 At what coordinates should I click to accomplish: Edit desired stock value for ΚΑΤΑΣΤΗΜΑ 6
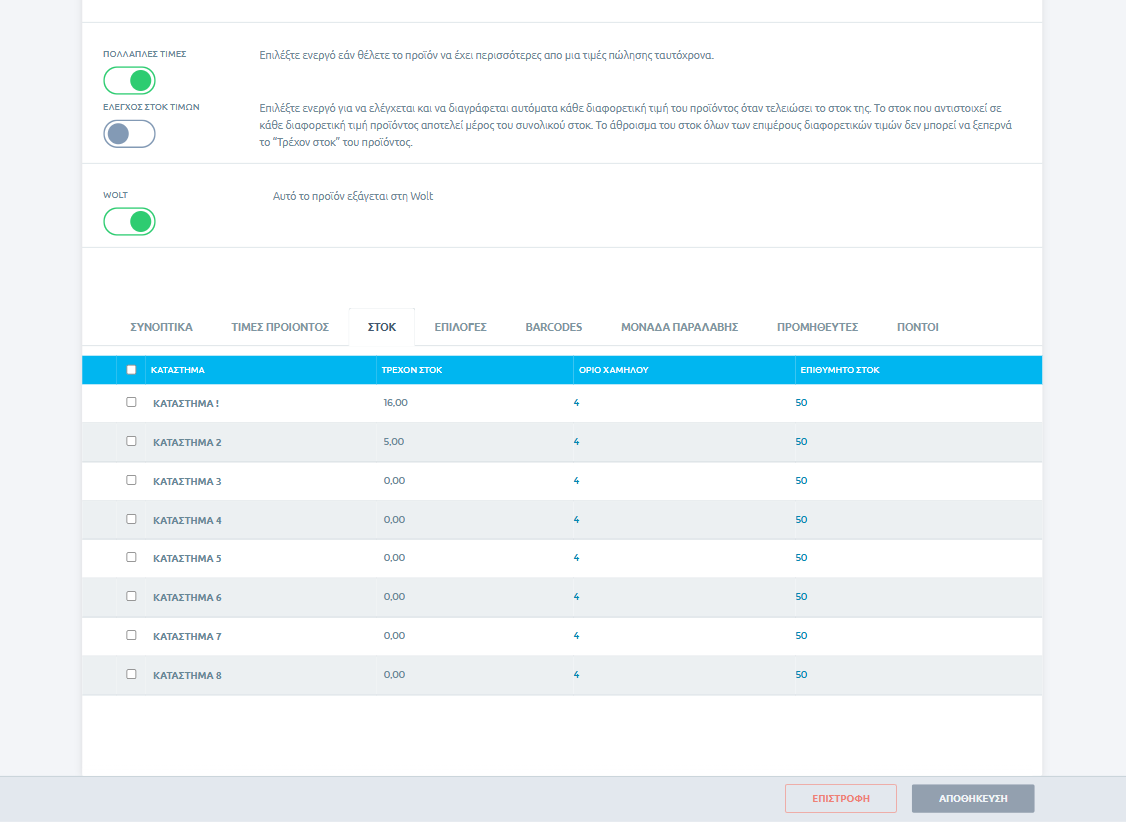[x=801, y=597]
